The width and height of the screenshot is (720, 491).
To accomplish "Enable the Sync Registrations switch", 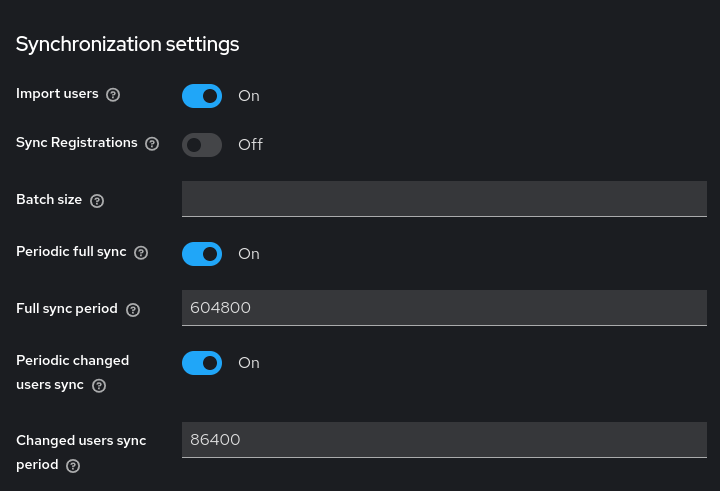I will [x=202, y=145].
